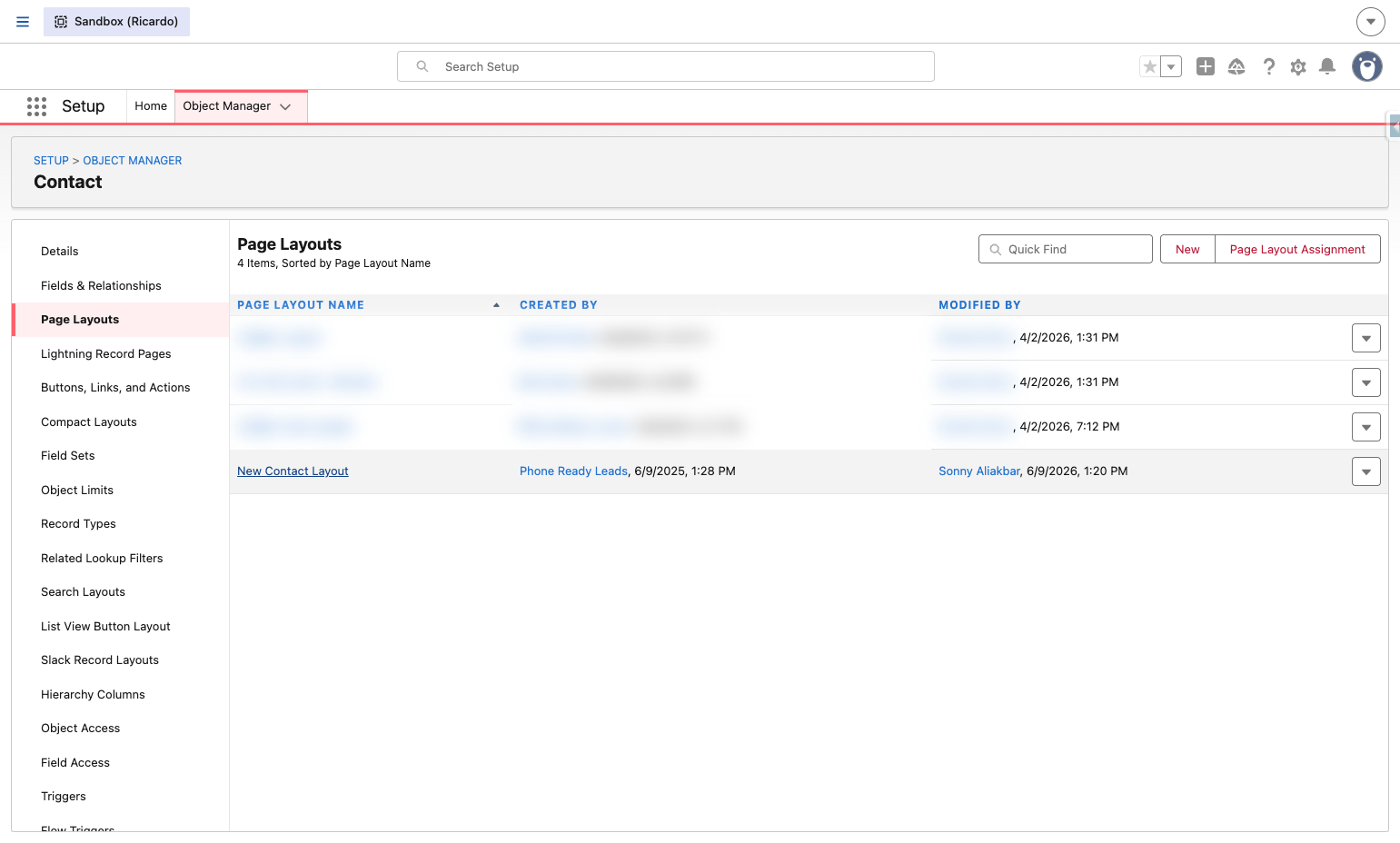Viewport: 1400px width, 843px height.
Task: Expand the Object Manager tab chevron
Action: coord(285,106)
